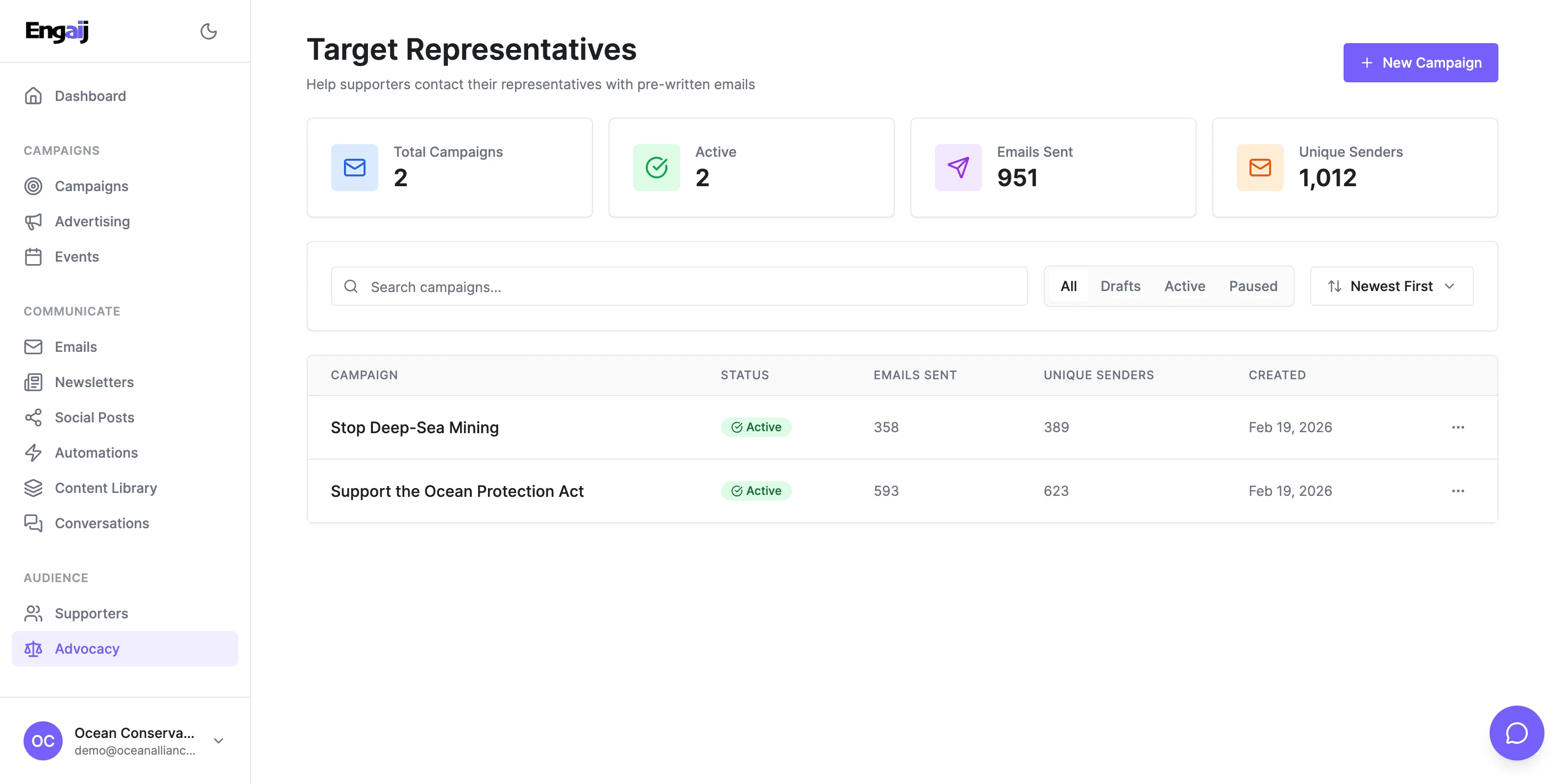Expand the Ocean Conservation account menu

pyautogui.click(x=218, y=741)
